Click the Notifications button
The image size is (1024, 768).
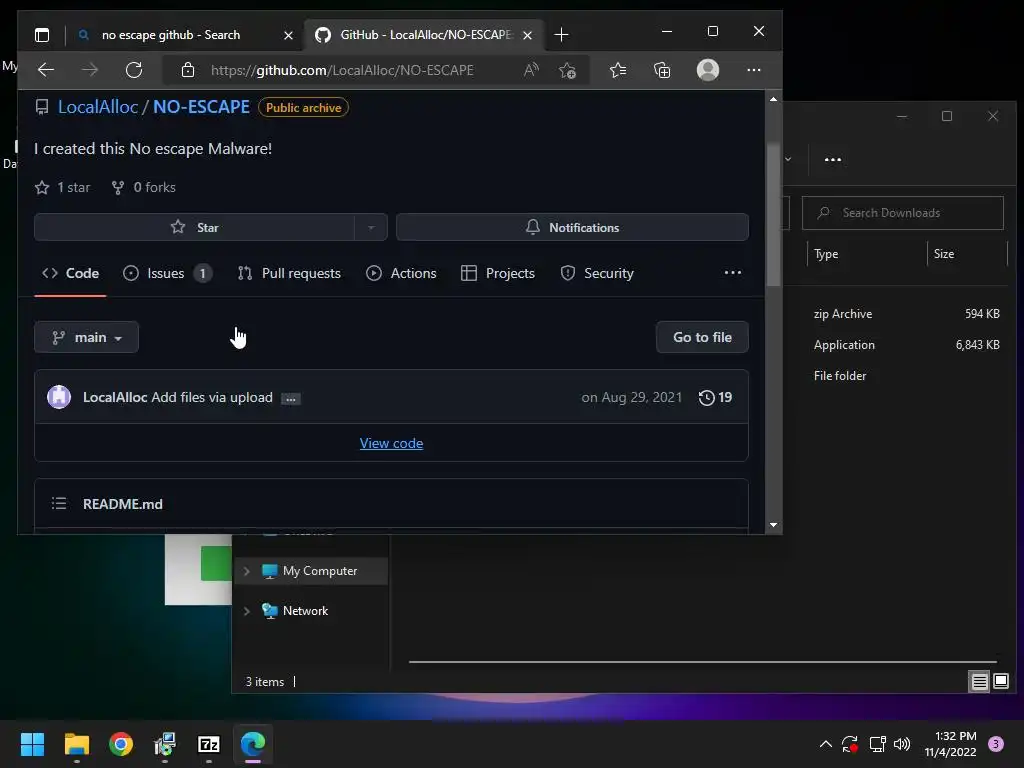tap(572, 227)
